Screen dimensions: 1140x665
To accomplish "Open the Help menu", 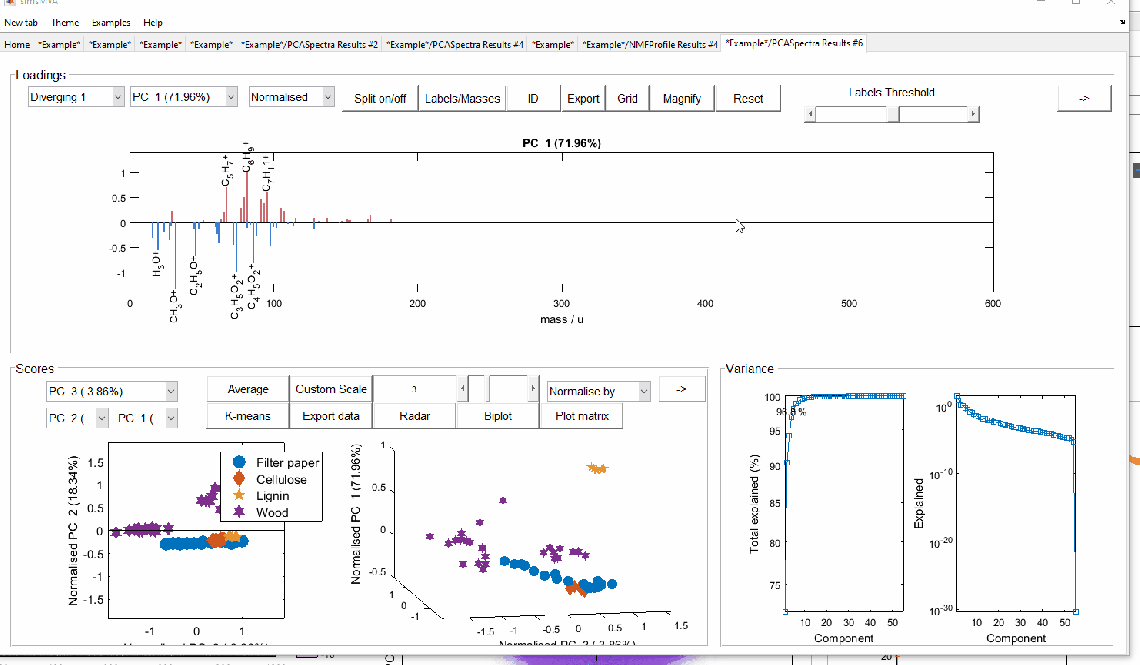I will pyautogui.click(x=153, y=22).
